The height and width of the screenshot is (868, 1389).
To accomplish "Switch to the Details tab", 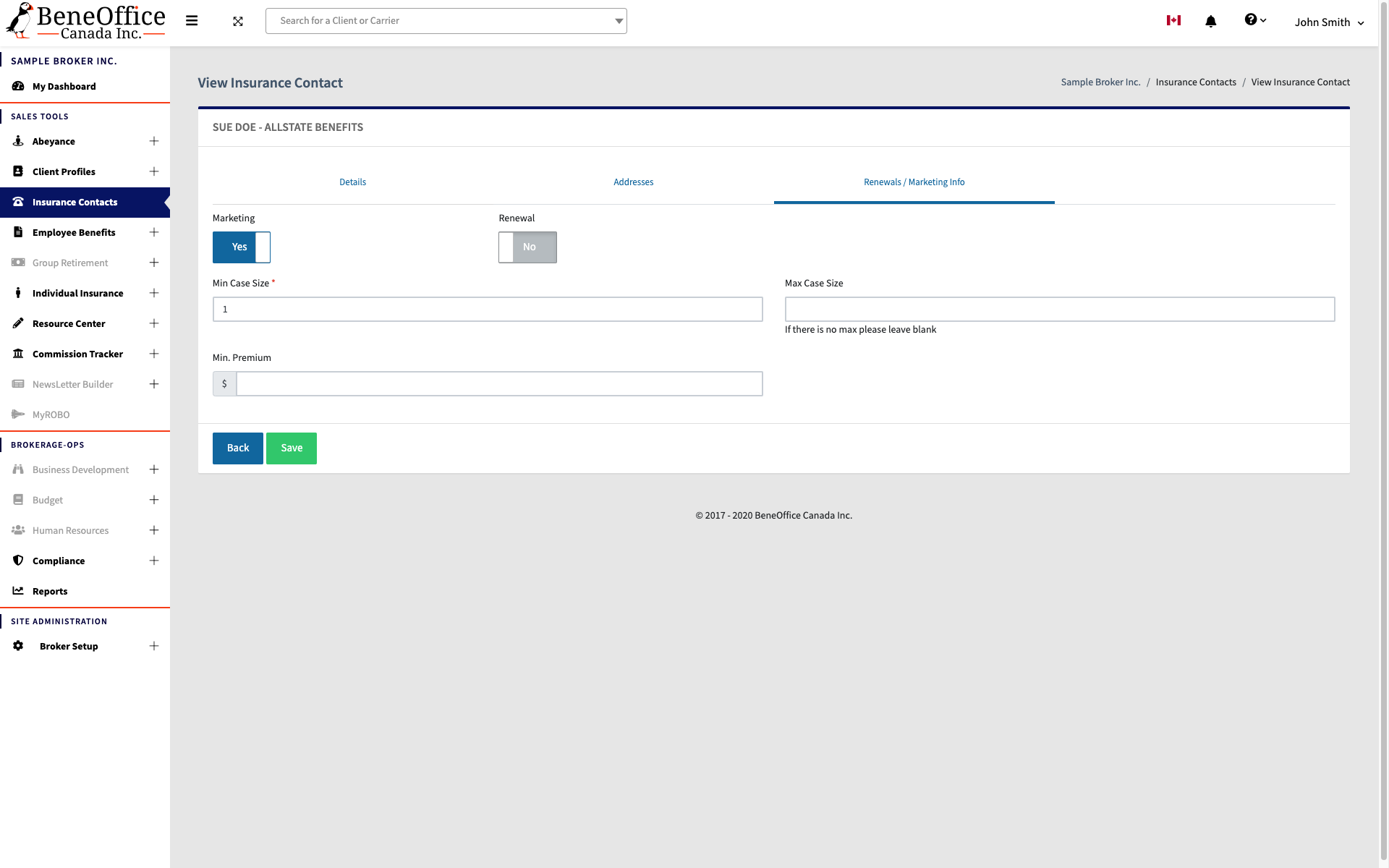I will [352, 182].
